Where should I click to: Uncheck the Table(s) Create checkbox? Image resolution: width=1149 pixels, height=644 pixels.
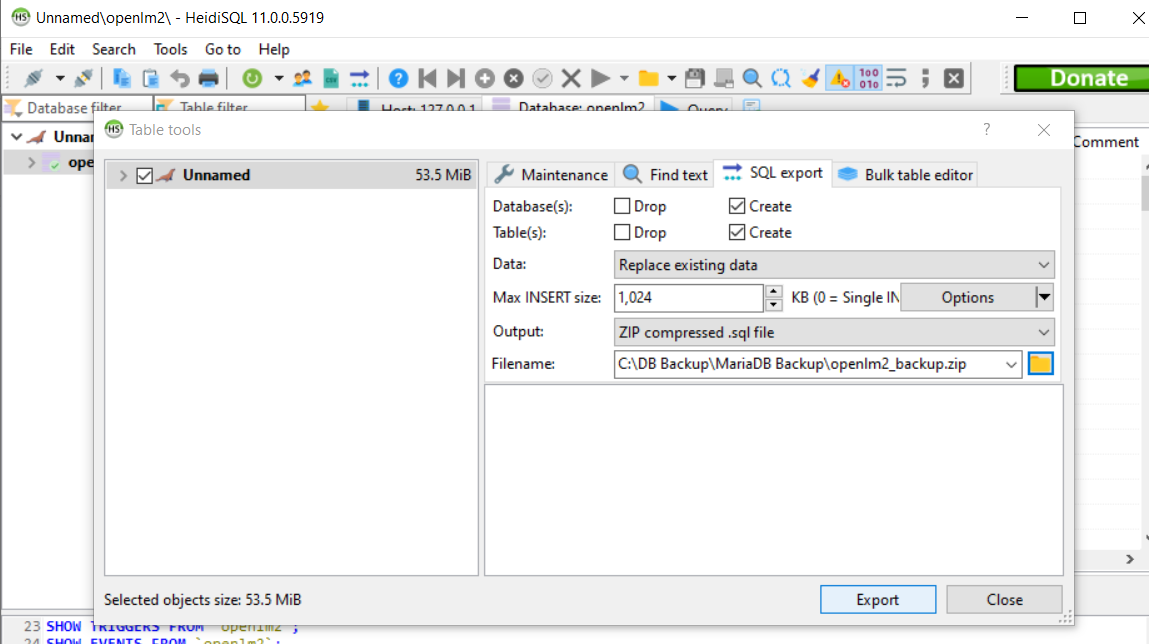point(737,232)
